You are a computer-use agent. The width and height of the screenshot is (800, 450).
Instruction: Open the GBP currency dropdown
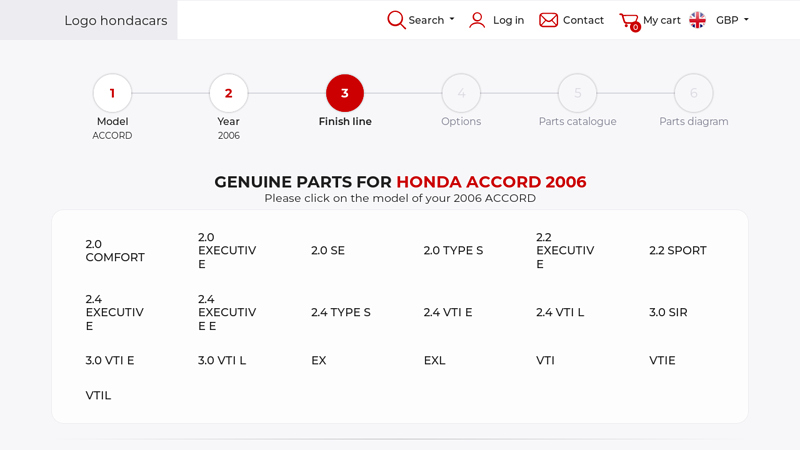(x=732, y=20)
